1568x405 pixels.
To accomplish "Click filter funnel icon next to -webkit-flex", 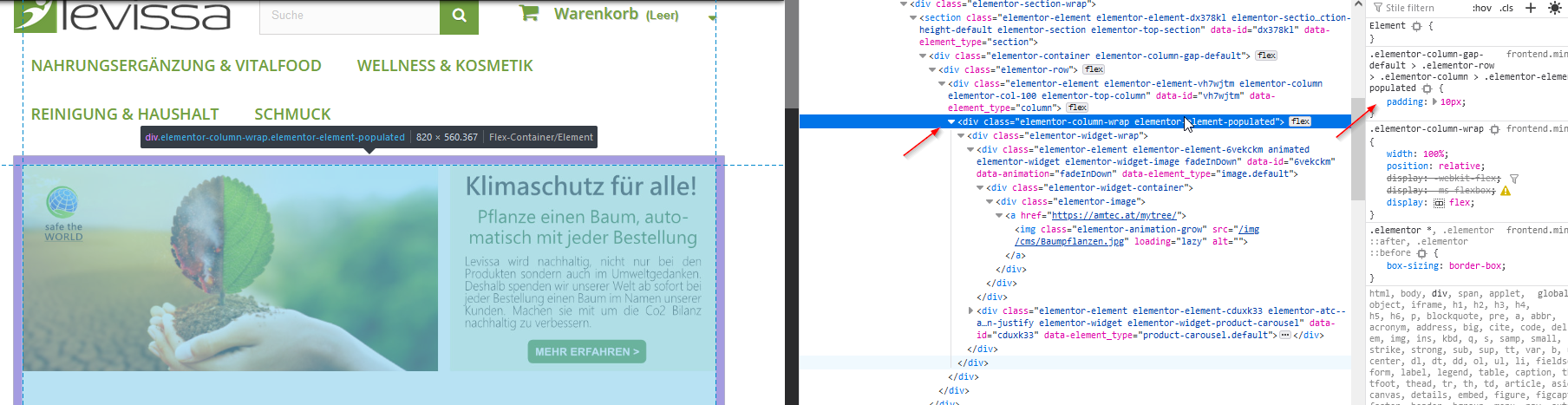I will point(1514,179).
